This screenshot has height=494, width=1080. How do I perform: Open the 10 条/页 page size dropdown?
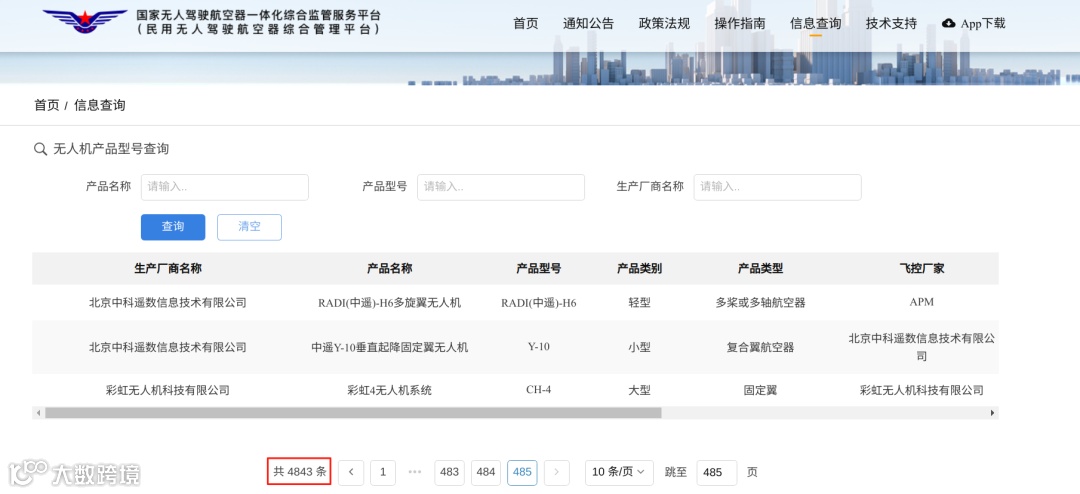(x=619, y=472)
